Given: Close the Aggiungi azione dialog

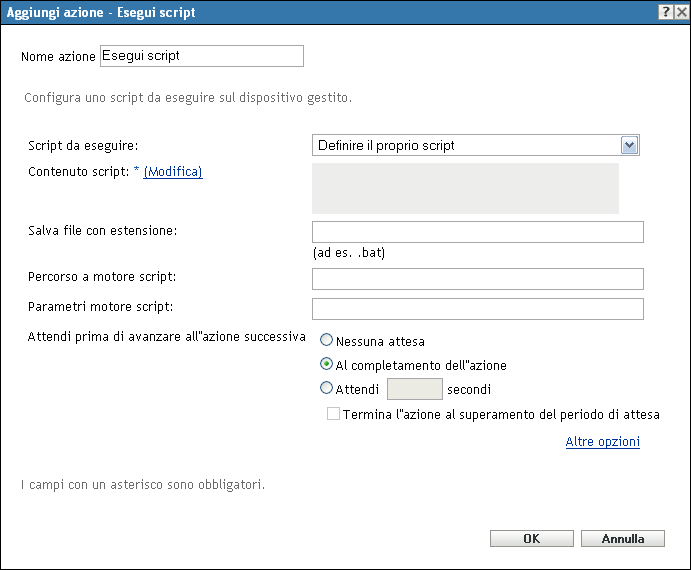Looking at the screenshot, I should (x=680, y=12).
